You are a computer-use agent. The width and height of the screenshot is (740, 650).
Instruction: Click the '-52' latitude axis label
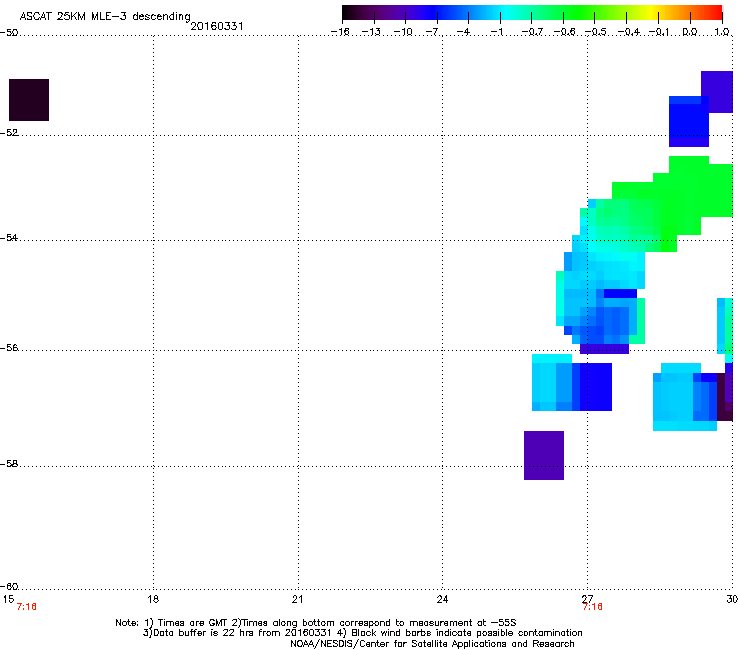(x=9, y=133)
